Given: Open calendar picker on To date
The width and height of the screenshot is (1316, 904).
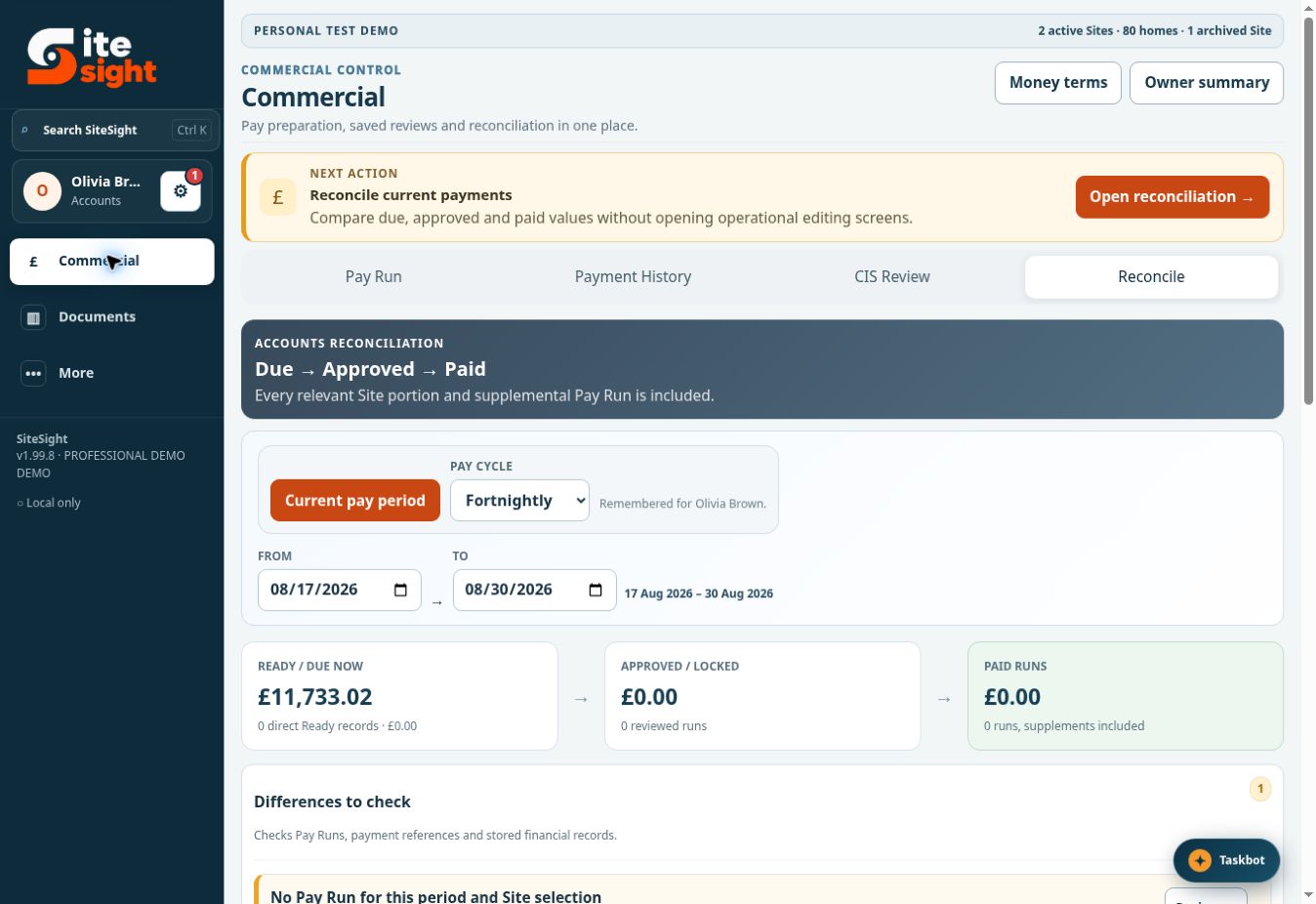Looking at the screenshot, I should [596, 590].
